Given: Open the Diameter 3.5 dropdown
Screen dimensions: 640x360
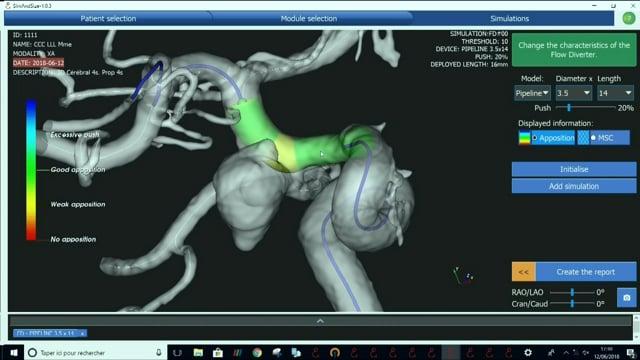Looking at the screenshot, I should (573, 93).
